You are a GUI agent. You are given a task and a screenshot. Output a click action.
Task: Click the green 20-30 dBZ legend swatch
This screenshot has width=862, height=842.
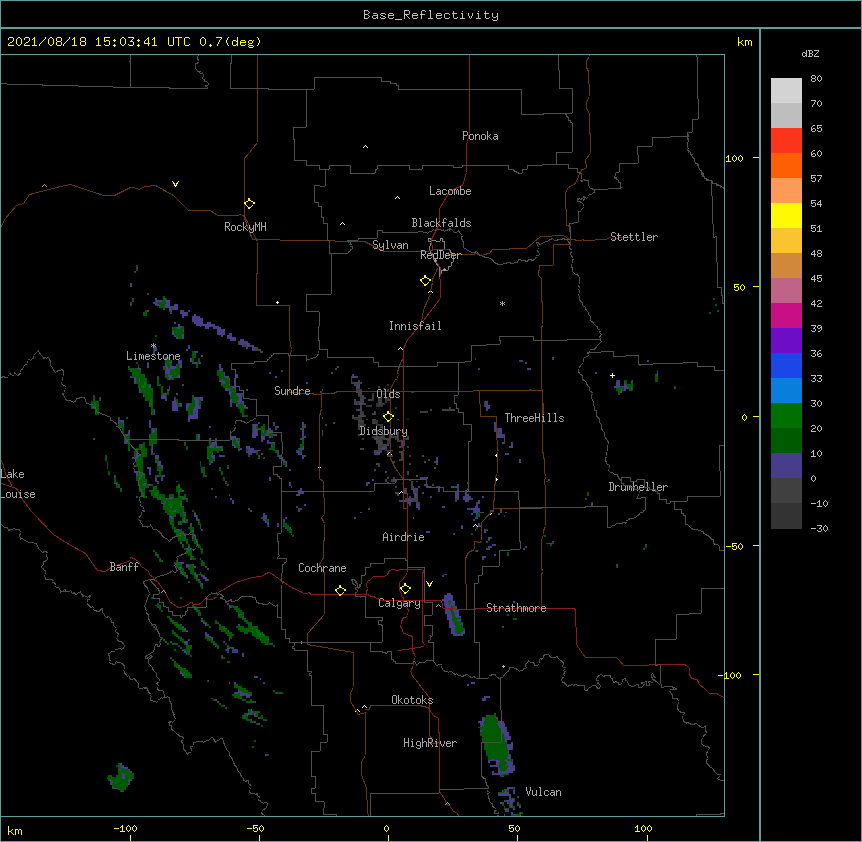coord(786,416)
